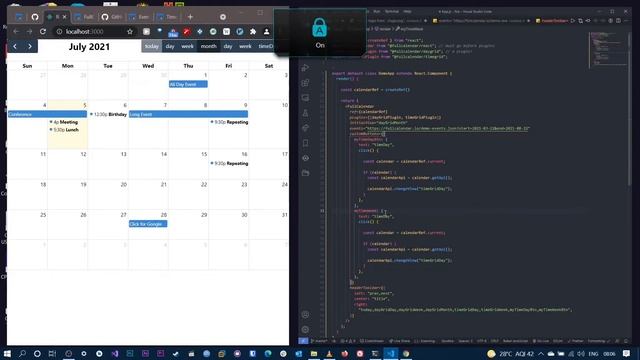This screenshot has width=640, height=360.
Task: Reload the localhost page
Action: (43, 31)
